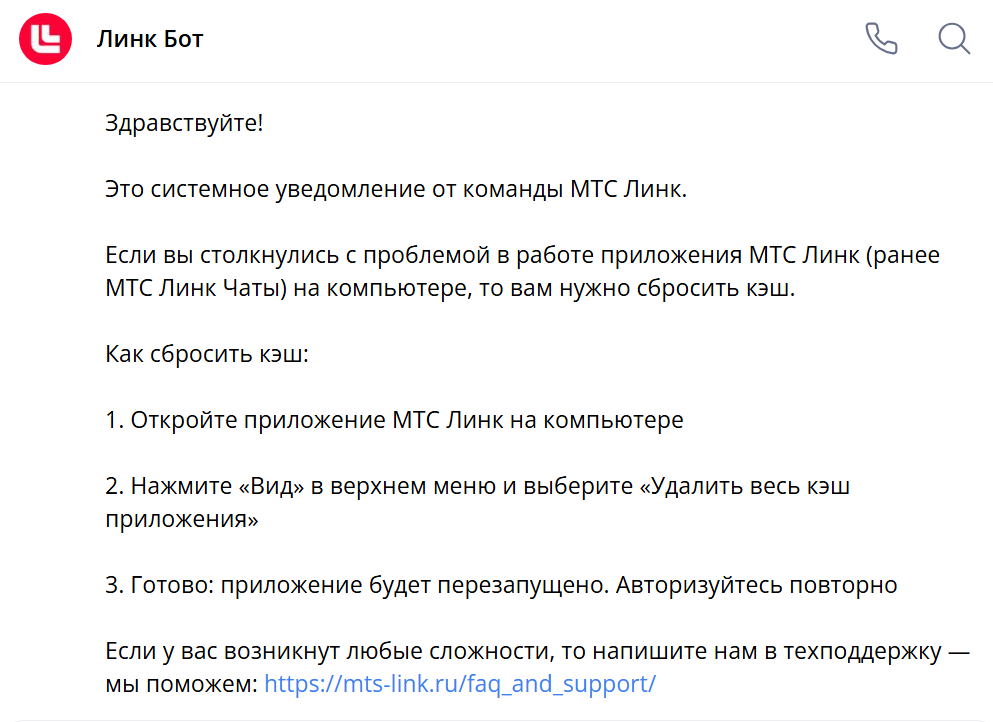
Task: Start a call with Линк Бот
Action: tap(881, 39)
